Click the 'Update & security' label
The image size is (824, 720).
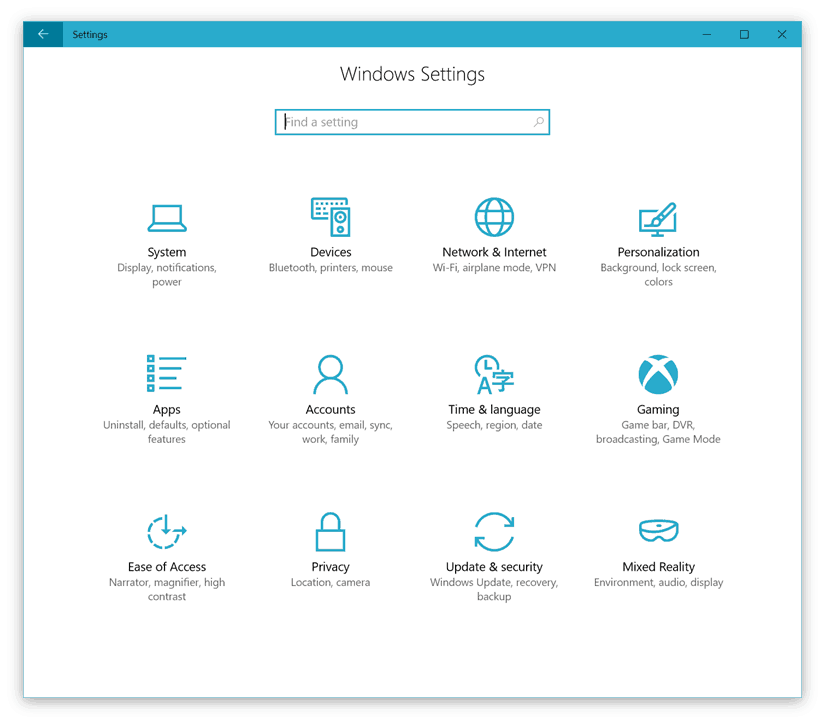point(494,567)
